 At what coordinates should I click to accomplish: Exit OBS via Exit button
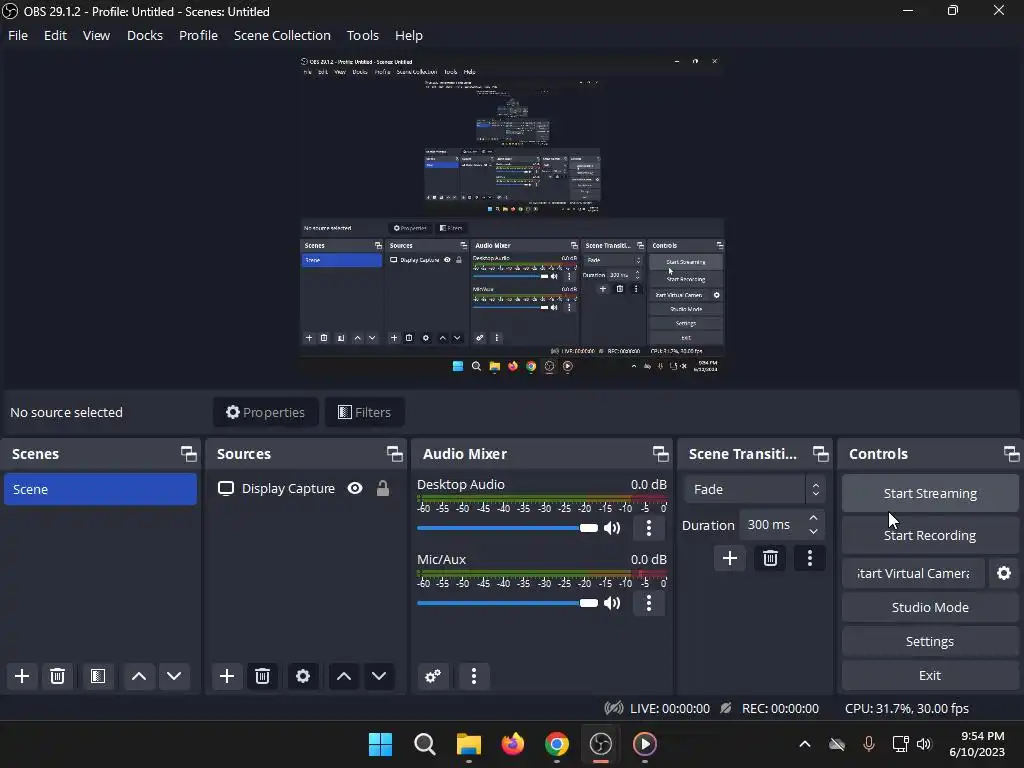(x=930, y=675)
